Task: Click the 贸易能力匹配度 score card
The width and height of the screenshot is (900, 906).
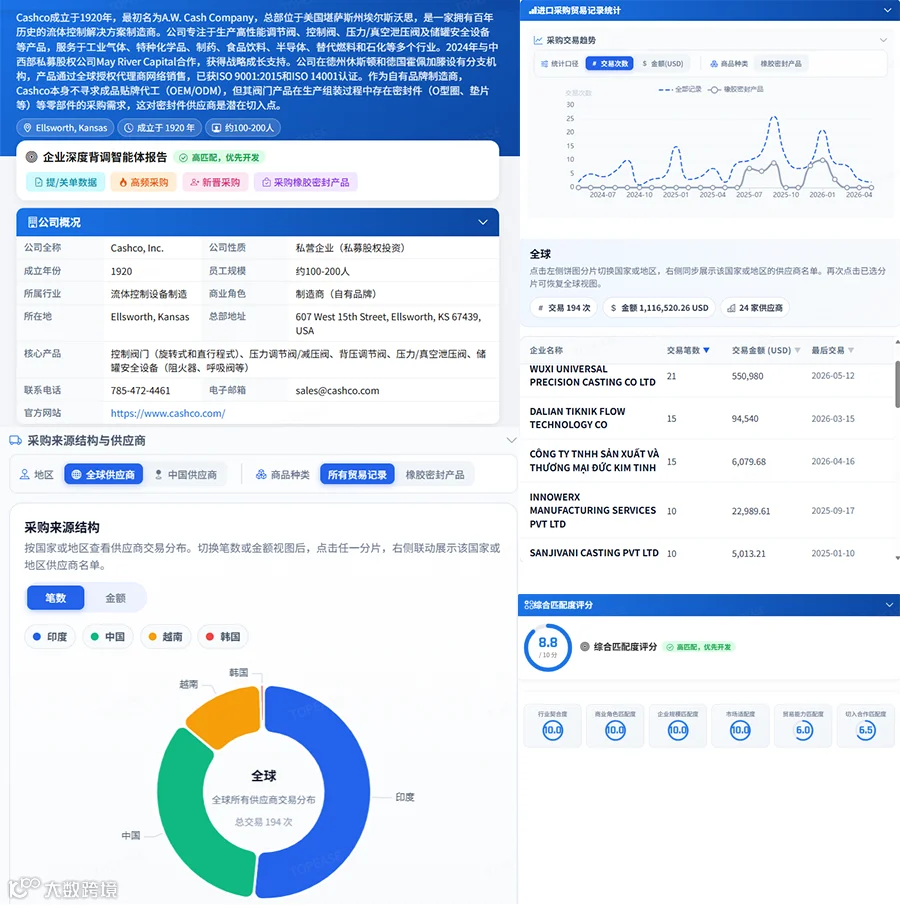Action: click(803, 725)
